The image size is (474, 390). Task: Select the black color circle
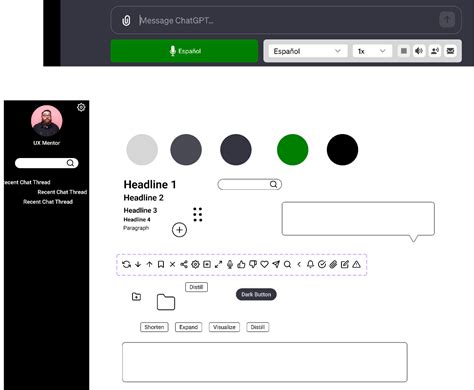[343, 150]
